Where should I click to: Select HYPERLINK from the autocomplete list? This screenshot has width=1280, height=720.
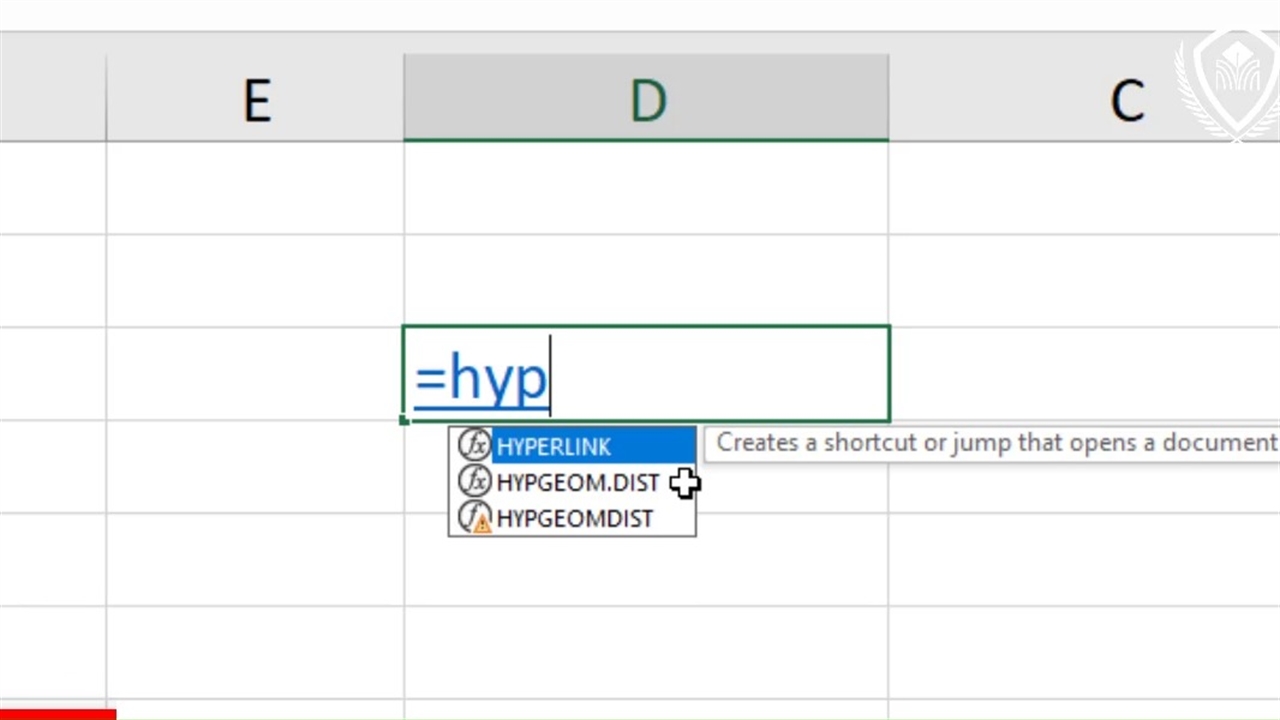(x=553, y=446)
